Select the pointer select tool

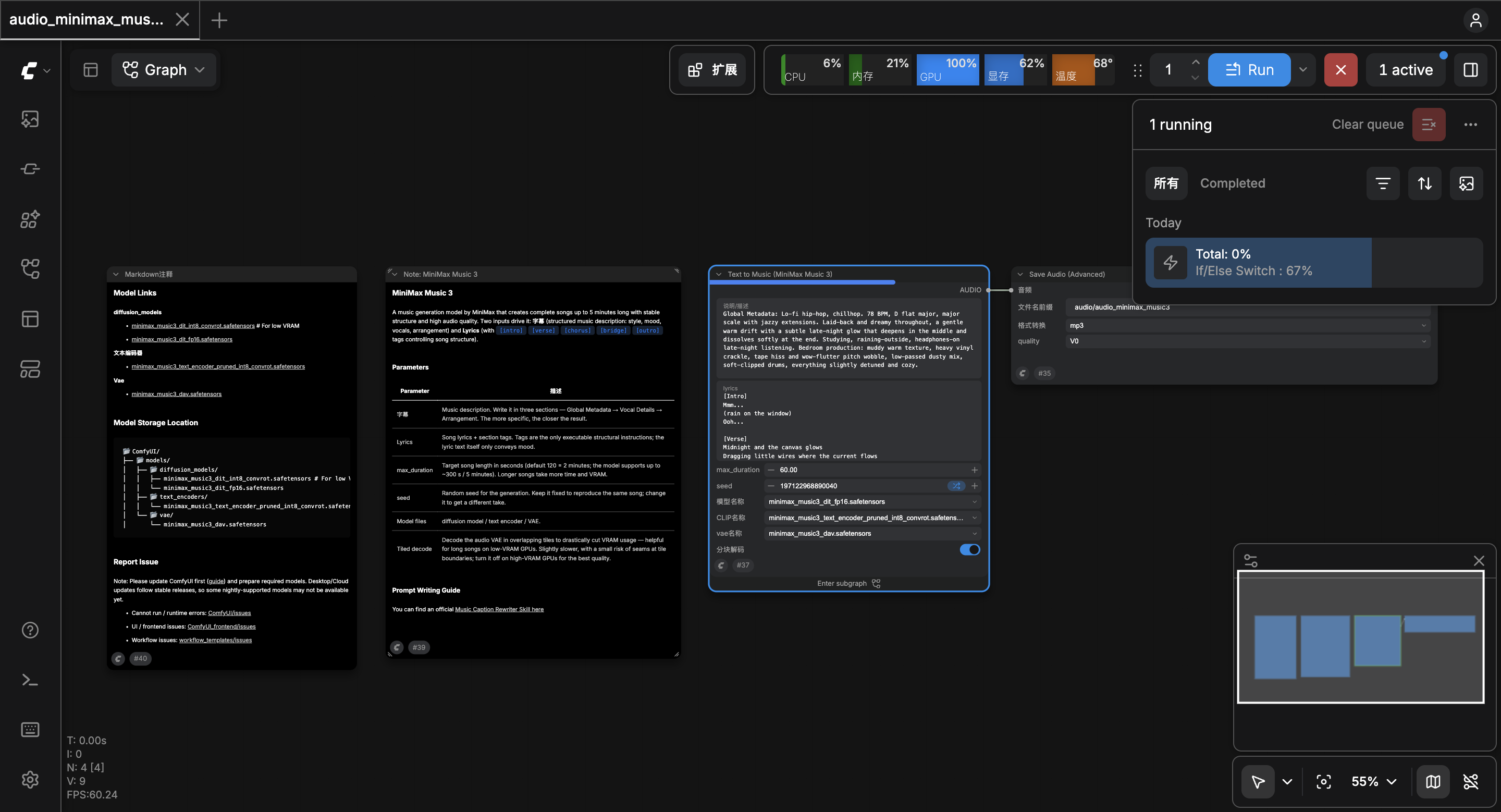coord(1258,782)
